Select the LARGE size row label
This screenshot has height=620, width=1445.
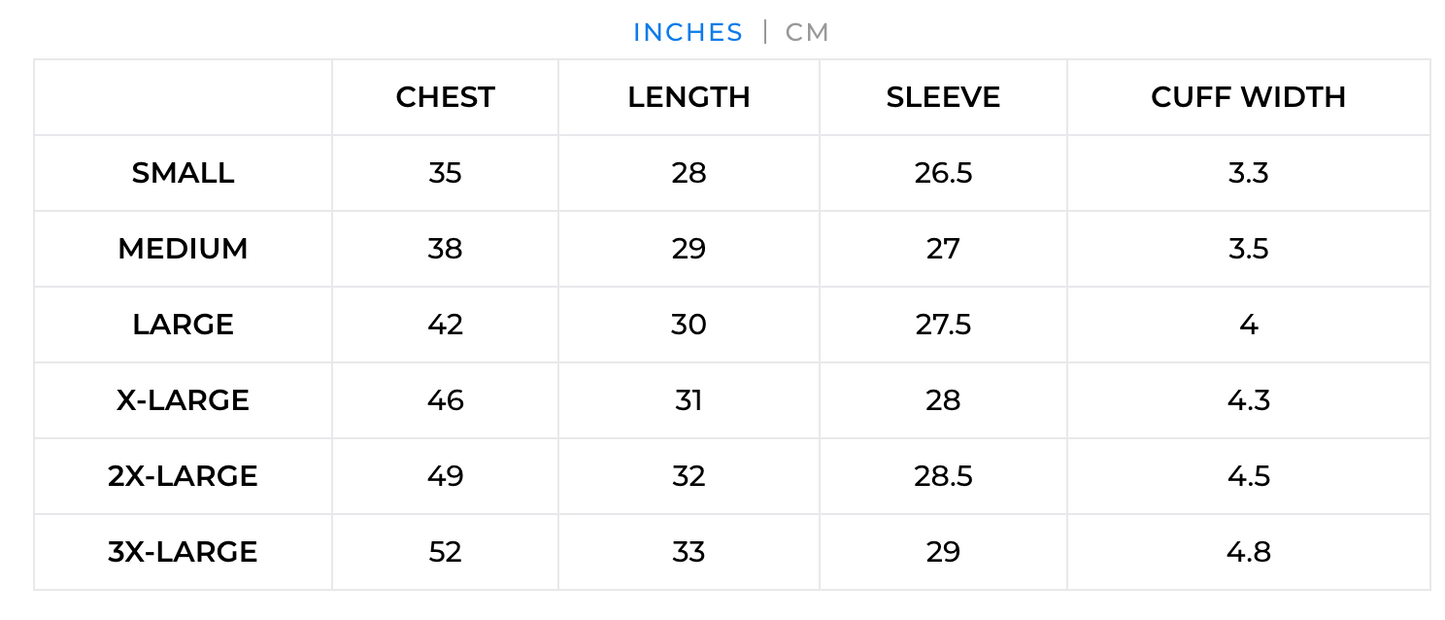click(x=183, y=325)
